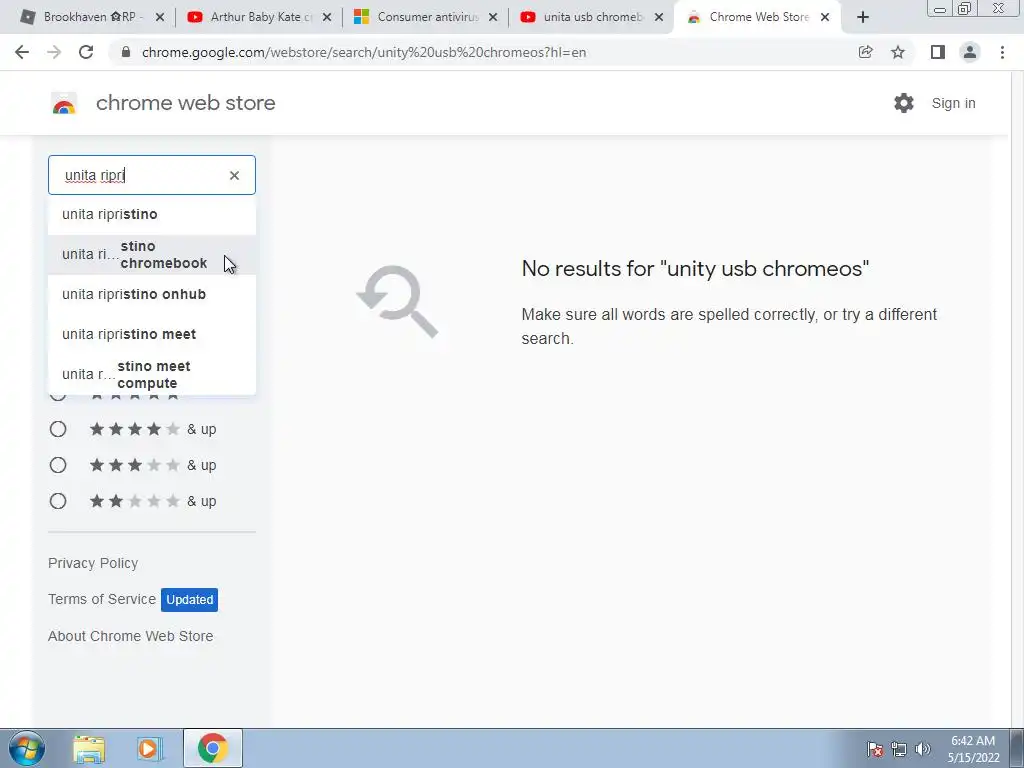Open the Privacy Policy link
Viewport: 1024px width, 768px height.
click(x=93, y=563)
